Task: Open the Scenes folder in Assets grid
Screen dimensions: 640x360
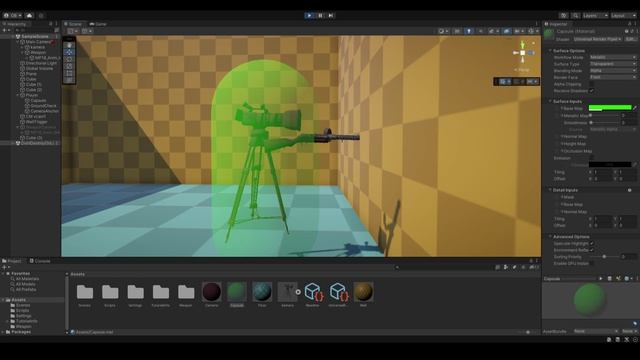Action: click(x=85, y=292)
